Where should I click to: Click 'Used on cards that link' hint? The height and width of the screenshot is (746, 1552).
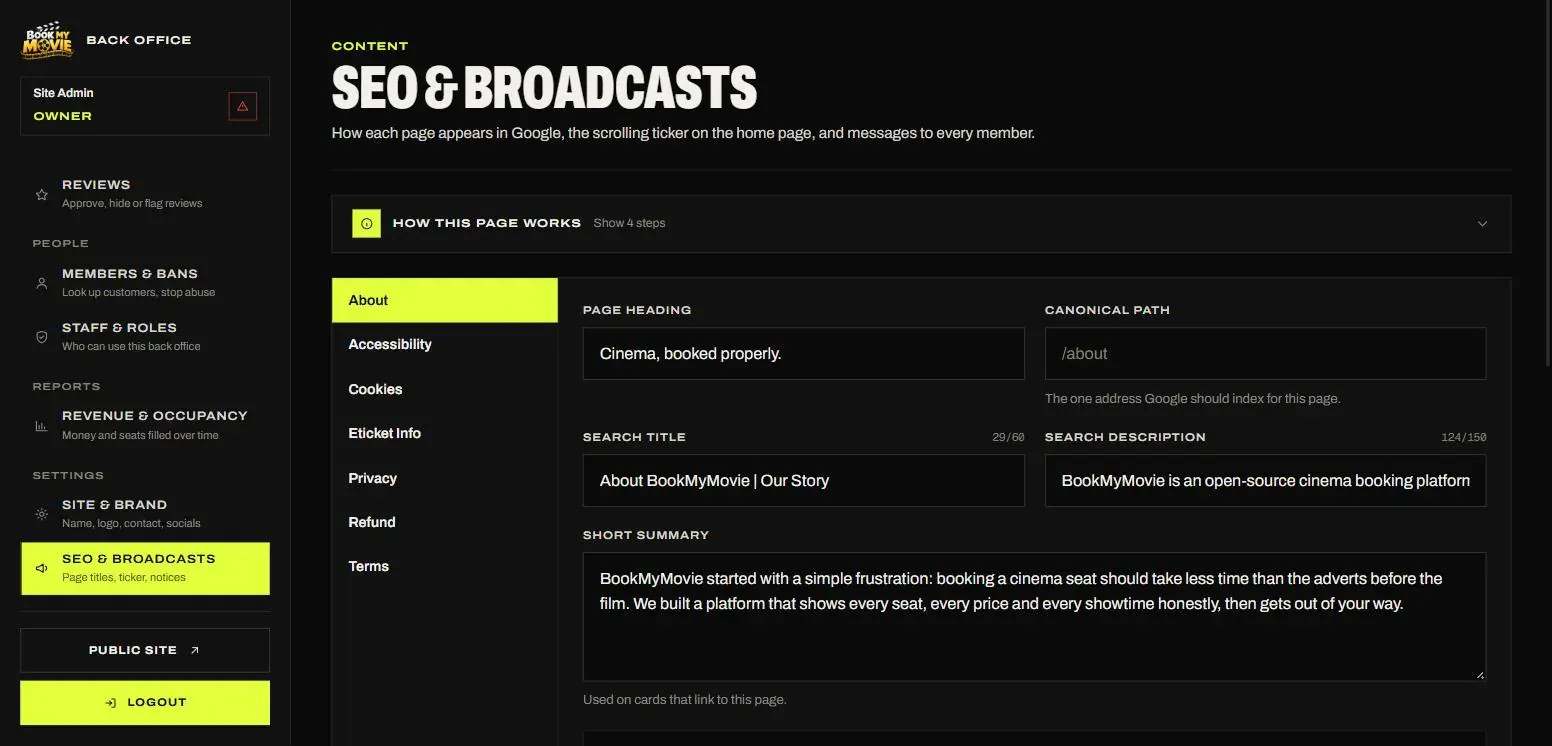pyautogui.click(x=685, y=700)
